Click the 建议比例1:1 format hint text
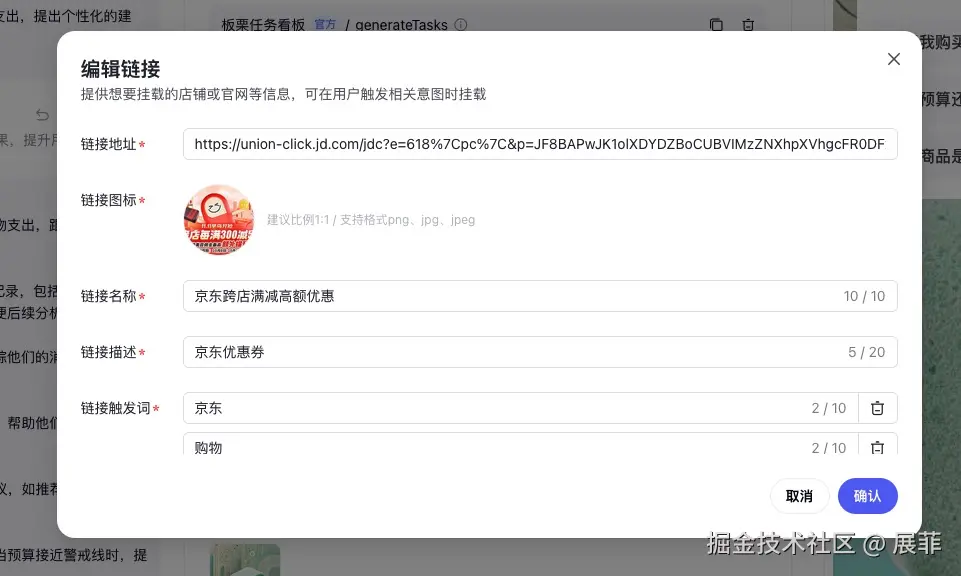961x576 pixels. point(371,219)
